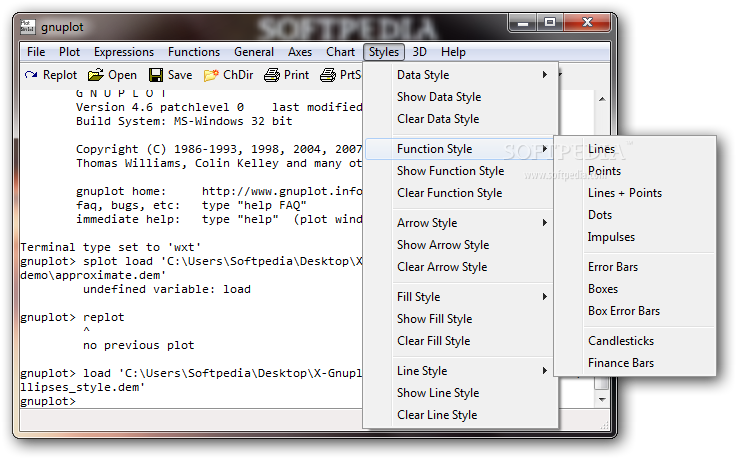Screen dimensions: 737x459
Task: Click the Replot arrow icon
Action: [31, 75]
